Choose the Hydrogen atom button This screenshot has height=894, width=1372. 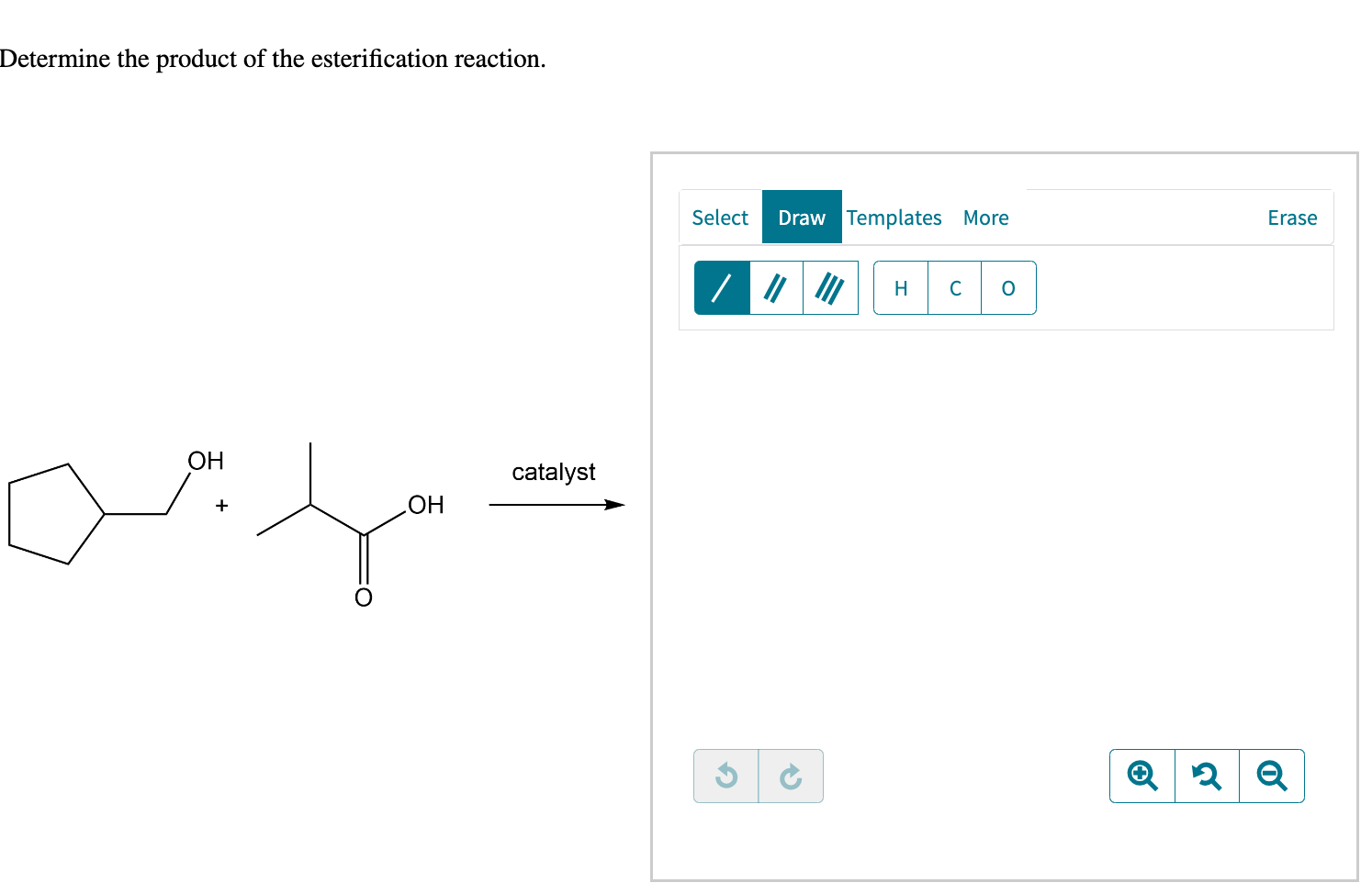(x=901, y=287)
